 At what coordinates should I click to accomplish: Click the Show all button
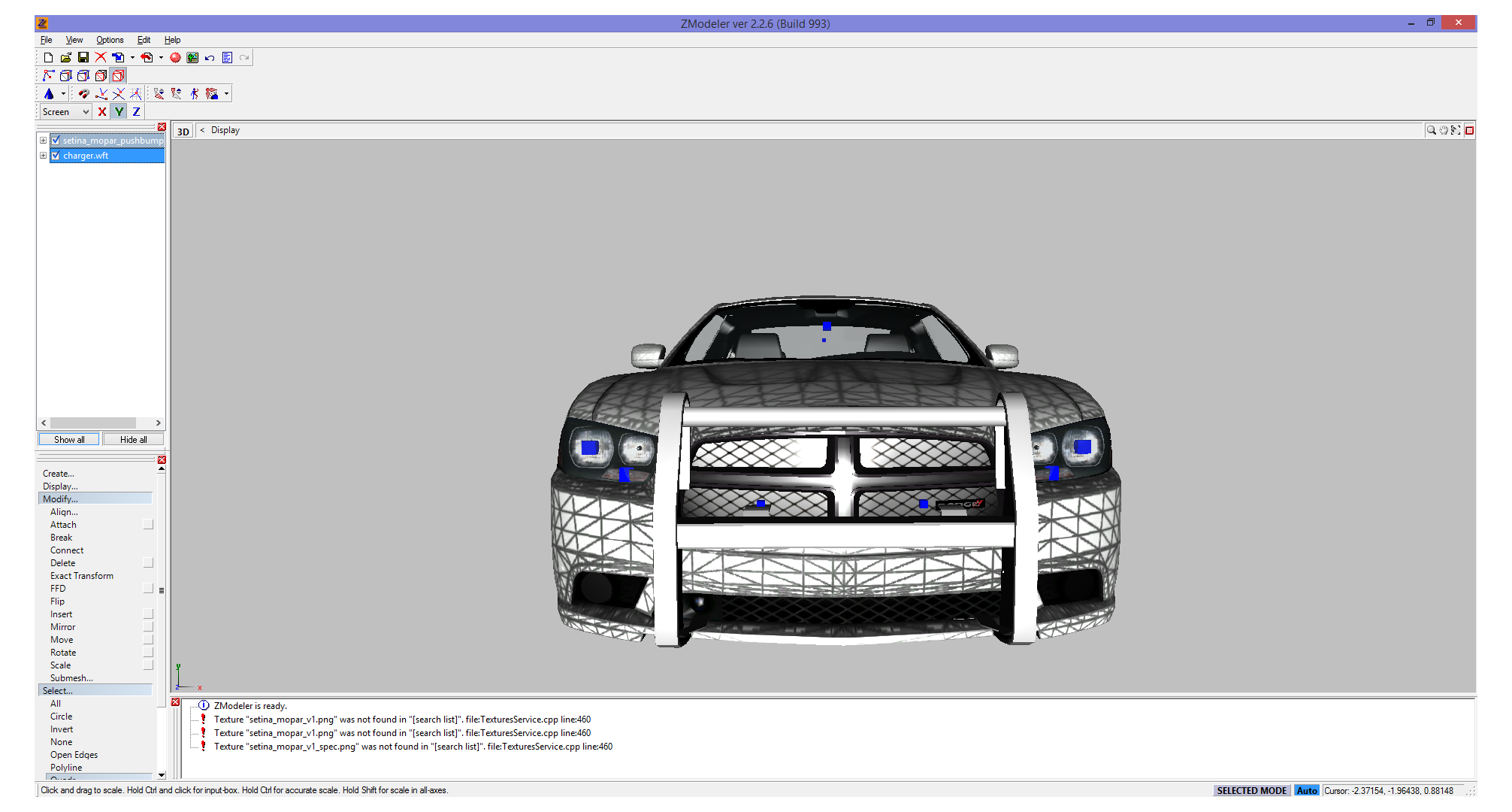(x=68, y=440)
